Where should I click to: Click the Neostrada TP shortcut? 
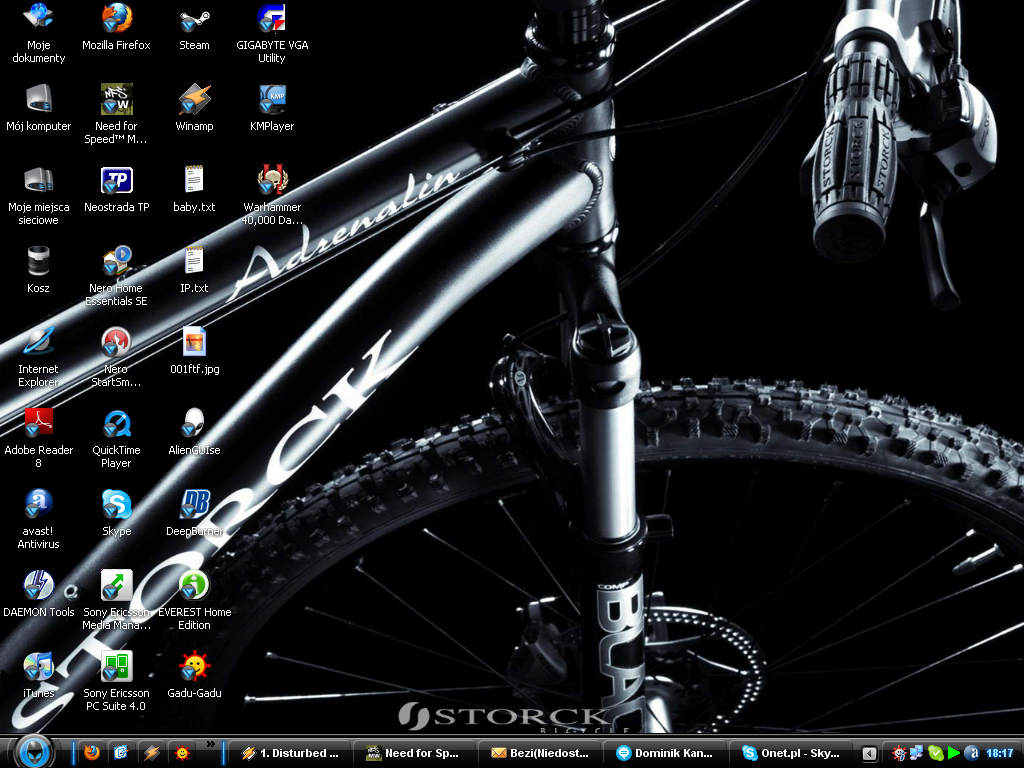[116, 189]
